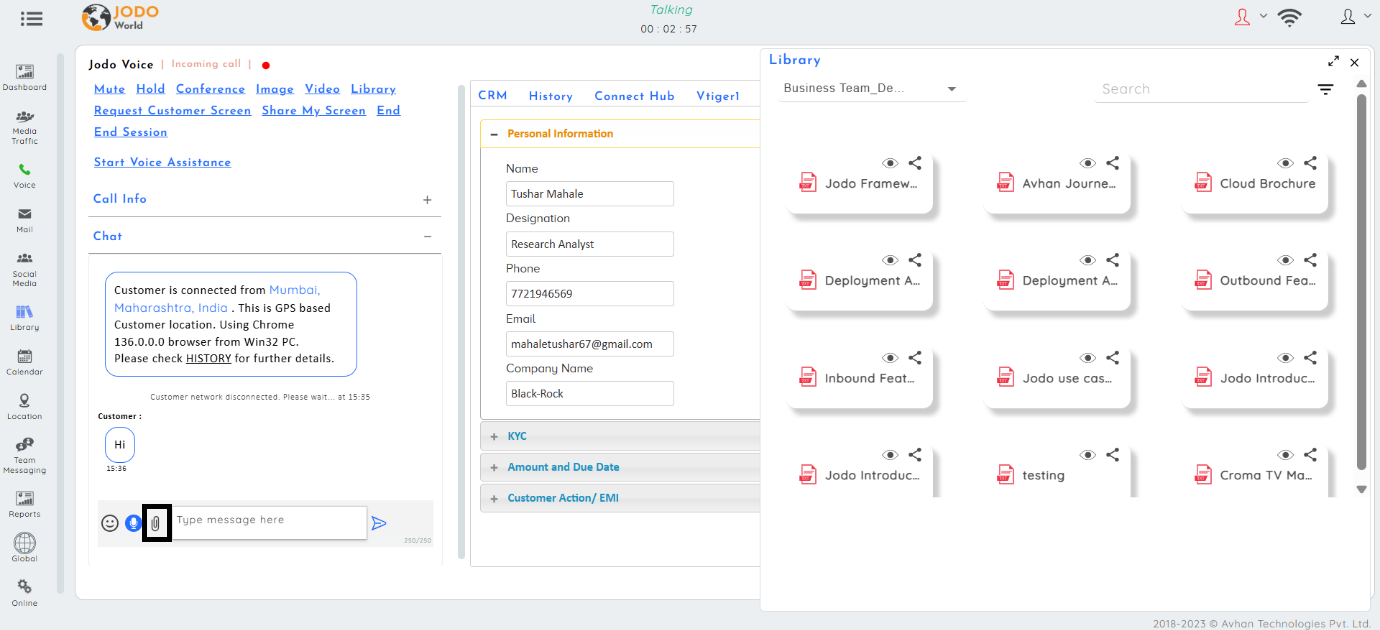Viewport: 1380px width, 630px height.
Task: Expand the Library panel to fullscreen
Action: coord(1334,62)
